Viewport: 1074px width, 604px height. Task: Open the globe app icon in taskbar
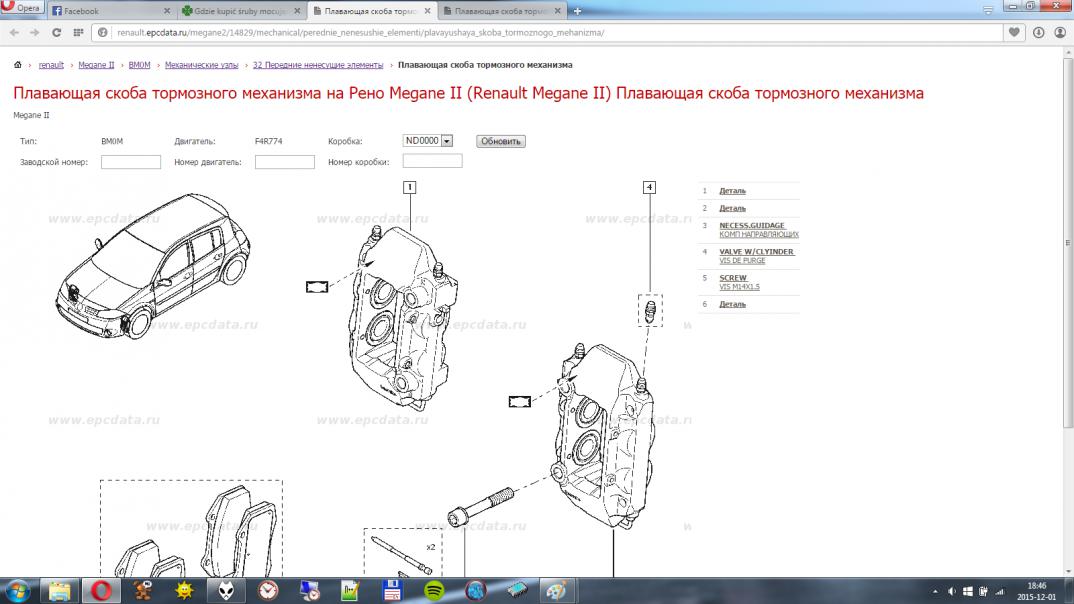pos(475,591)
